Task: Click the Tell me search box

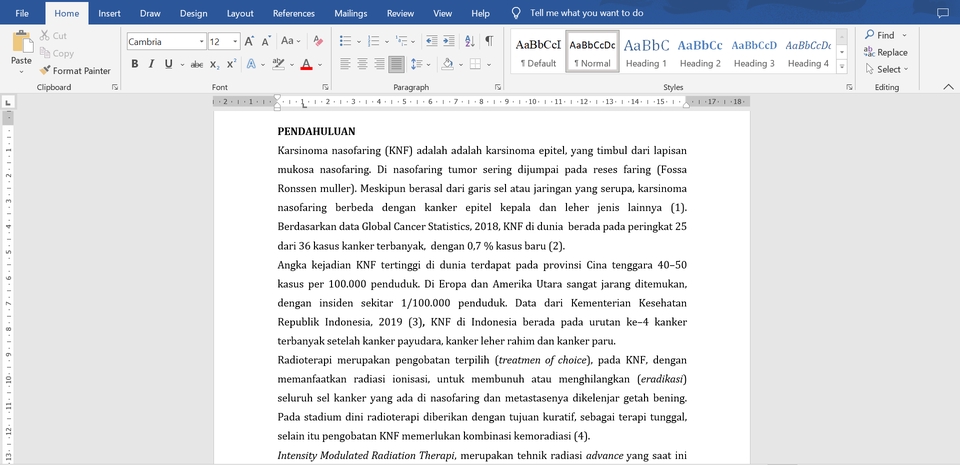Action: [587, 13]
